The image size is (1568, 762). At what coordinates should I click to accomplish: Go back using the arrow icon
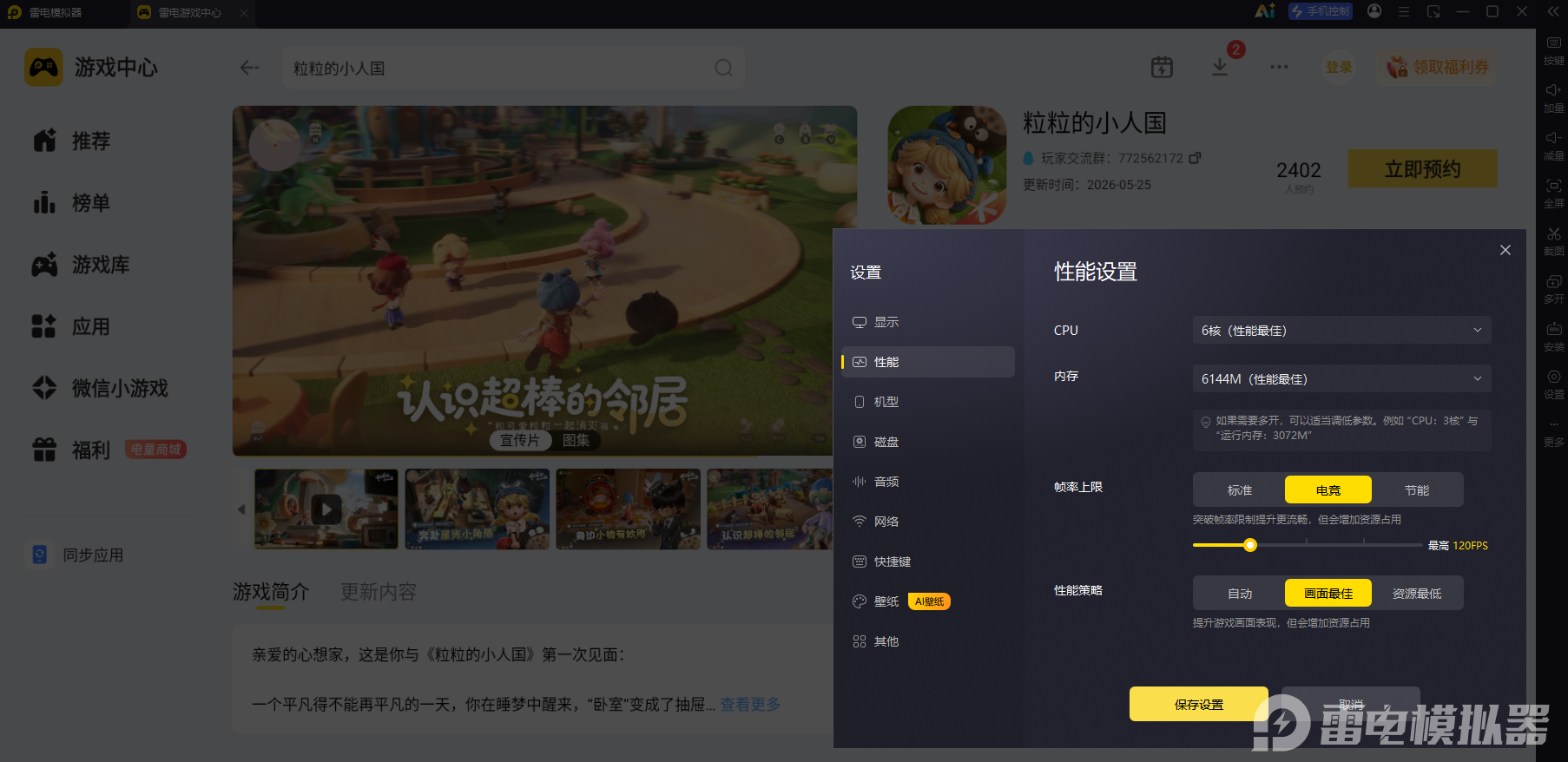pyautogui.click(x=250, y=68)
